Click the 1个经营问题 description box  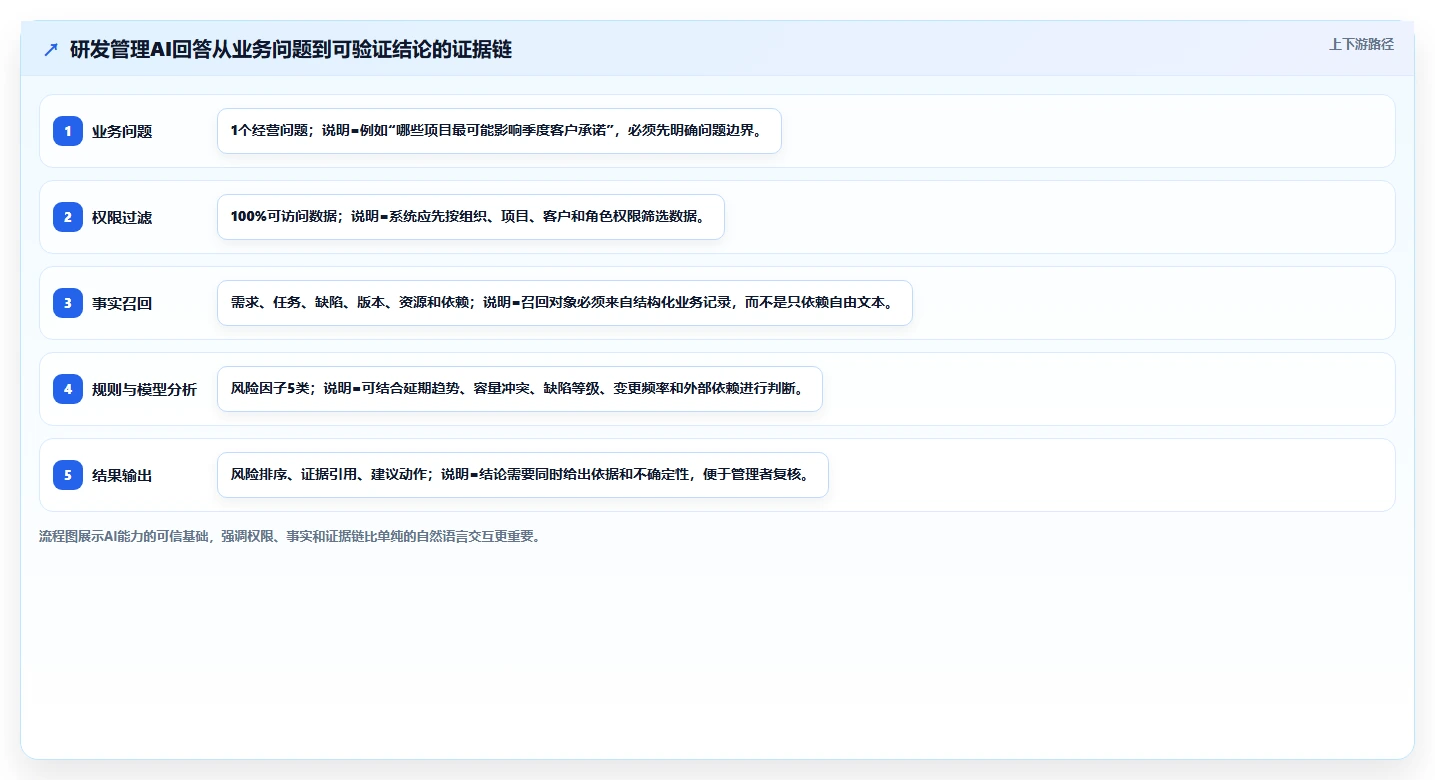coord(499,131)
